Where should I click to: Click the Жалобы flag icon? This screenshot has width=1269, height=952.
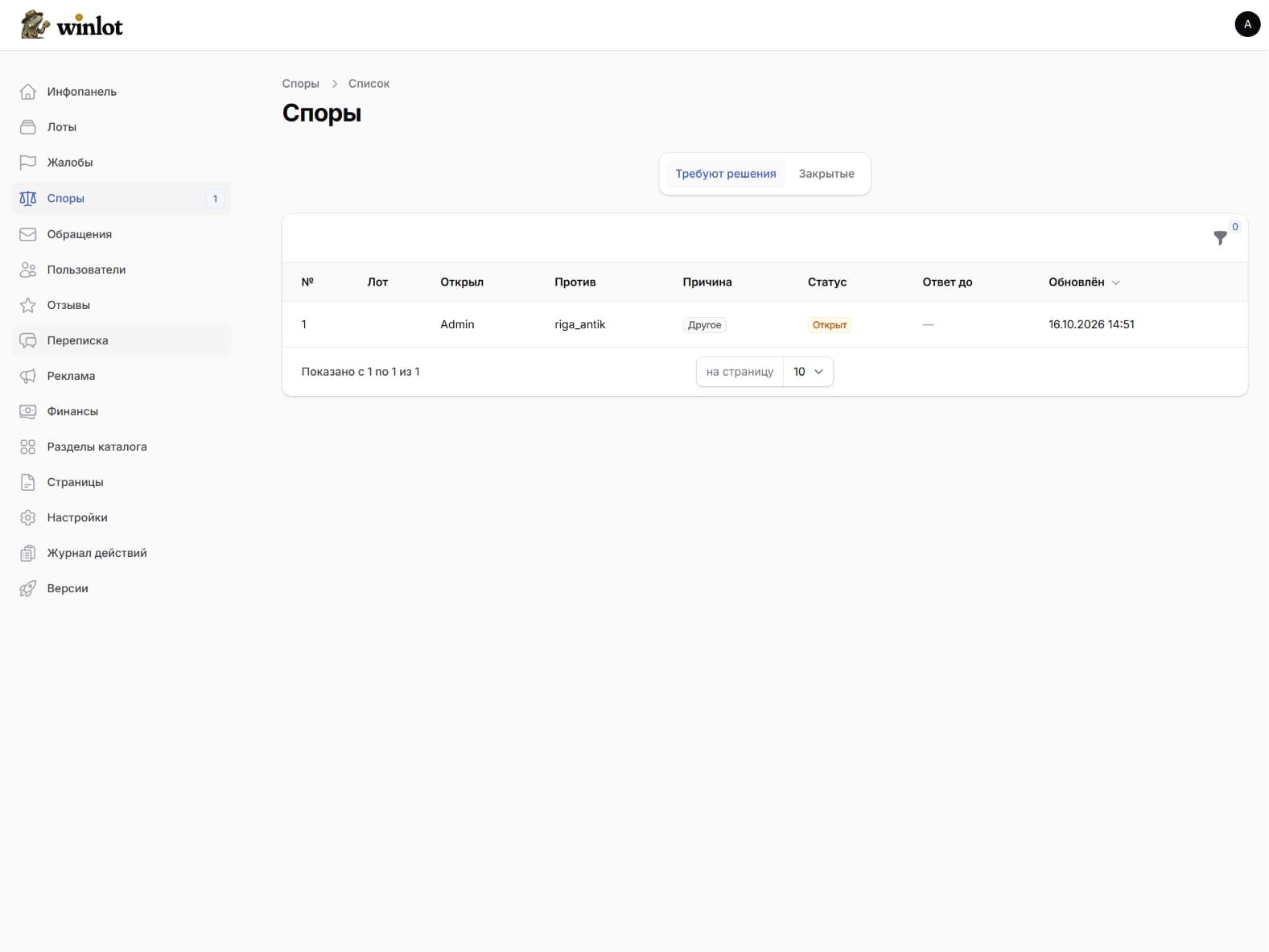27,163
